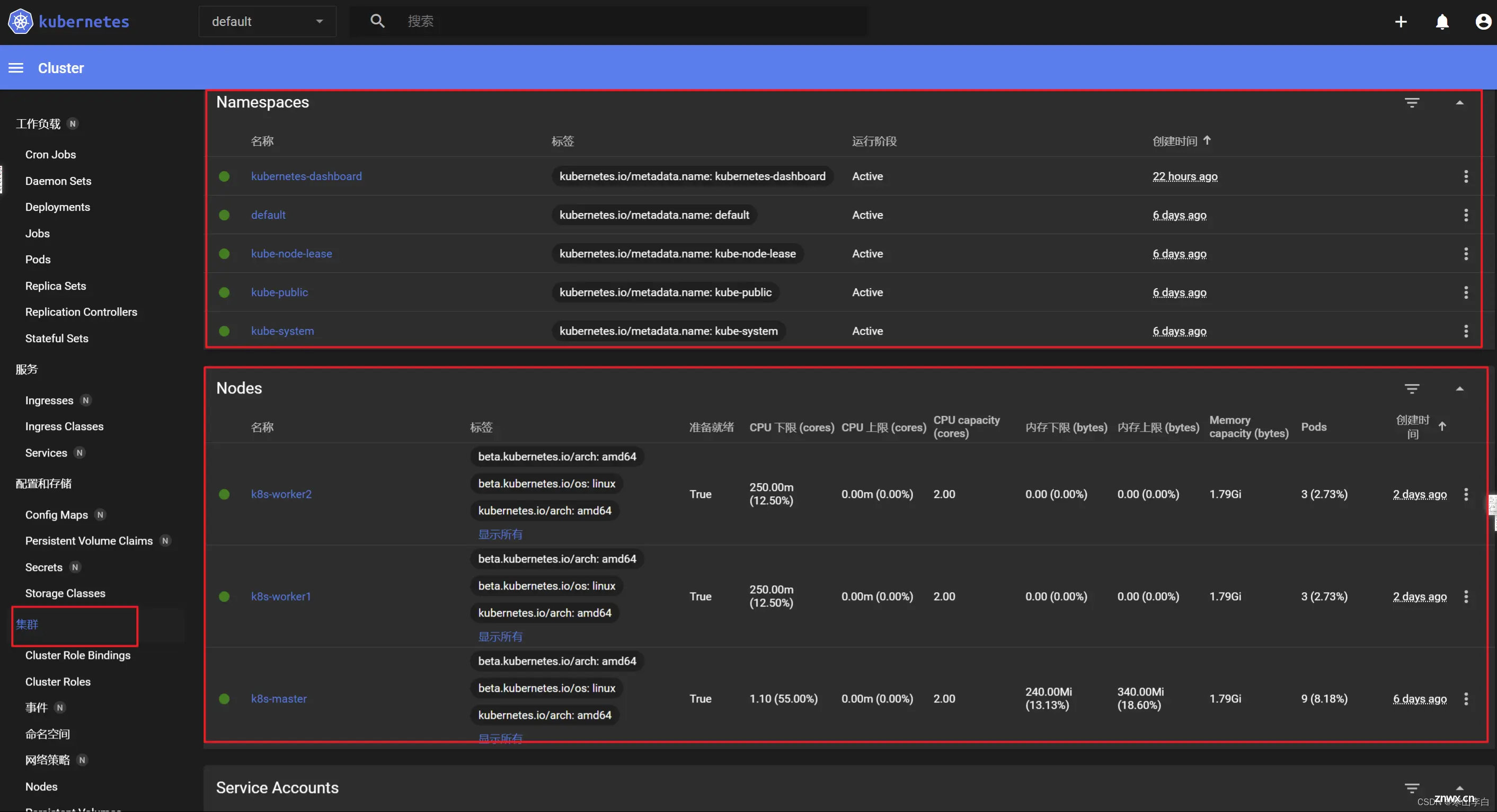Viewport: 1497px width, 812px height.
Task: Open 网络策略 in sidebar
Action: pyautogui.click(x=48, y=760)
